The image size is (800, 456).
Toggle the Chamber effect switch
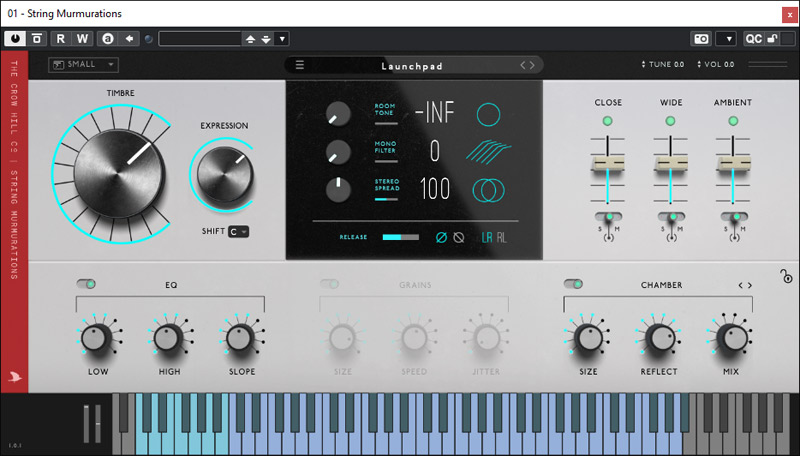click(x=573, y=285)
